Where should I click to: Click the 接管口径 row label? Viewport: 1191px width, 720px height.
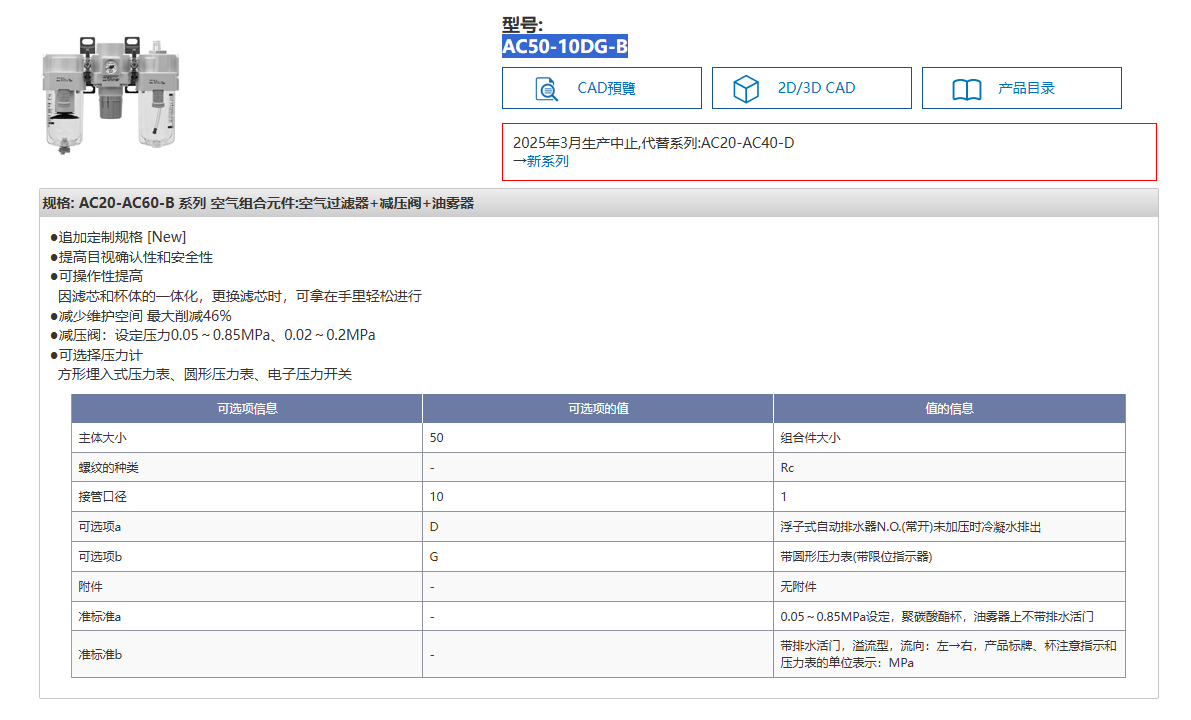(103, 497)
